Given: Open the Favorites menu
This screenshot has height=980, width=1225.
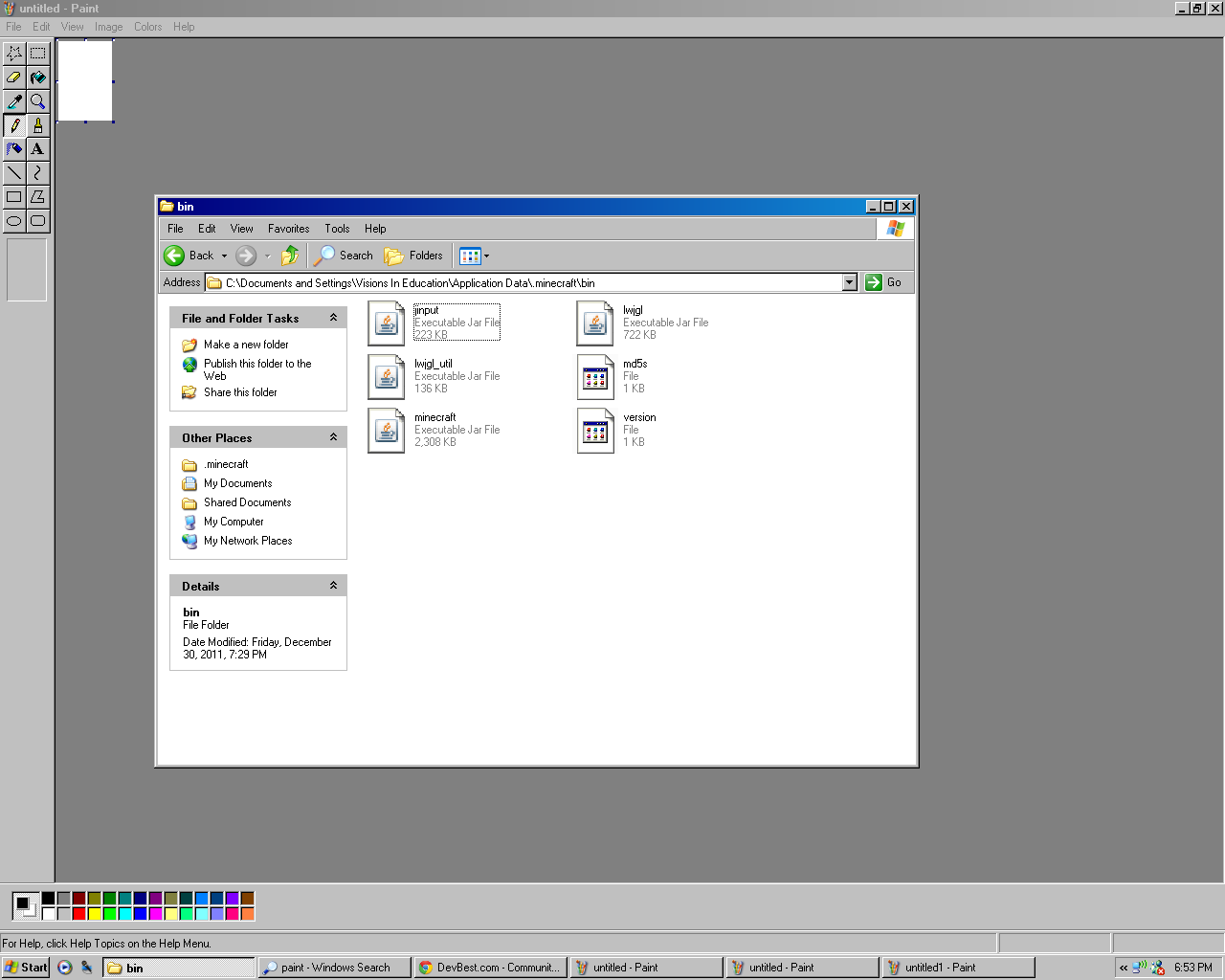Looking at the screenshot, I should 288,229.
